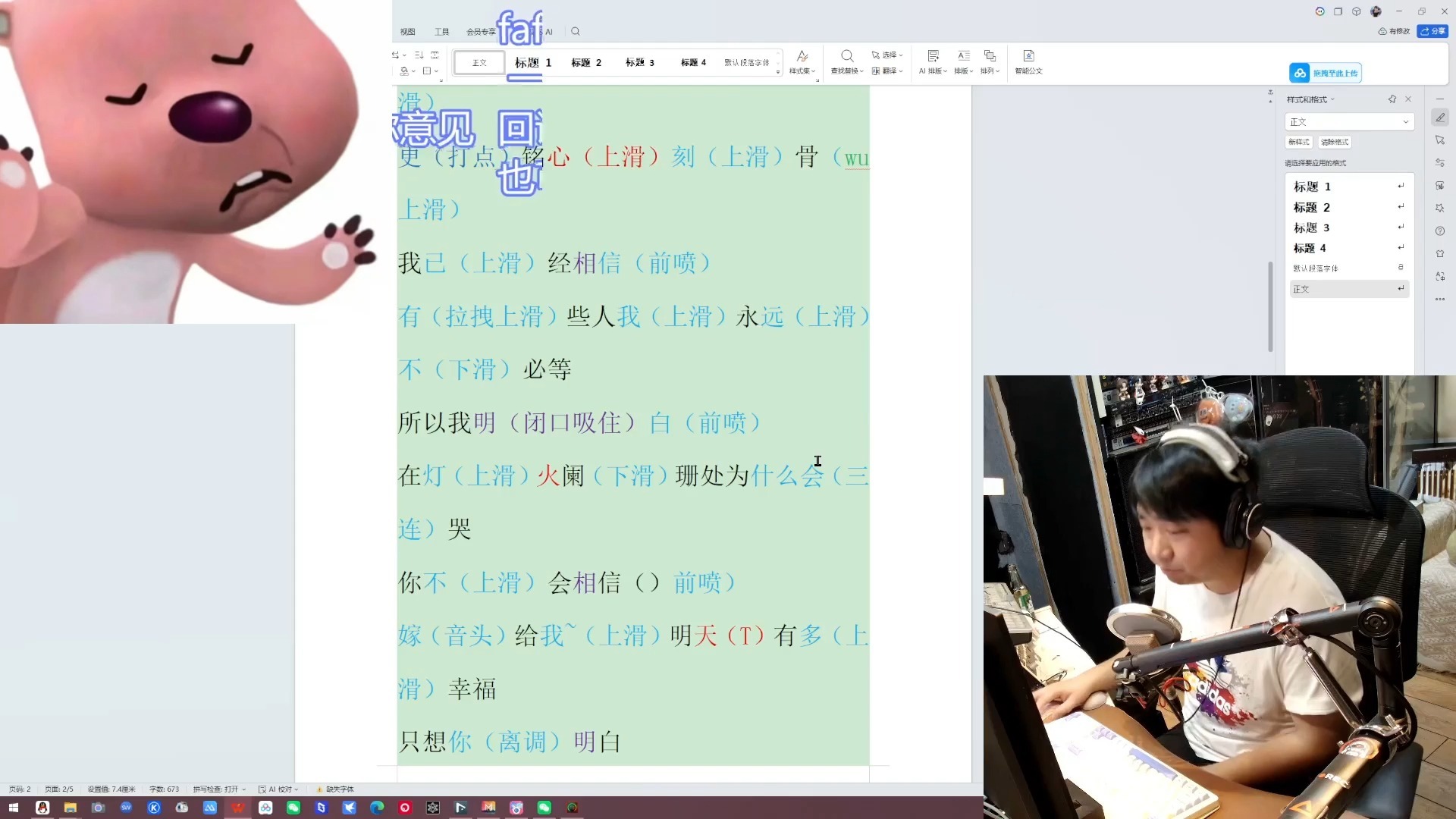Select 标题 2 in the styles panel list
This screenshot has width=1456, height=819.
coord(1350,207)
